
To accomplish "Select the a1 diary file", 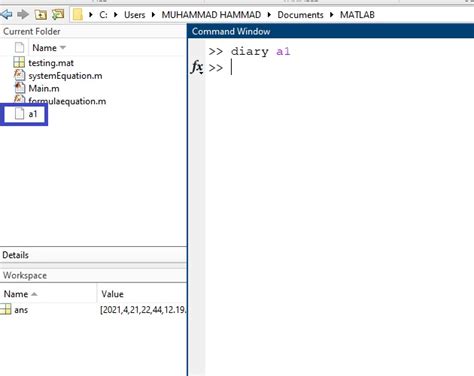I will click(33, 114).
